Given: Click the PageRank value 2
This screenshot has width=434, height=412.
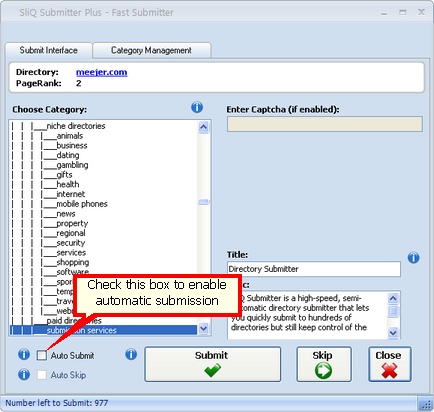Looking at the screenshot, I should tap(79, 83).
